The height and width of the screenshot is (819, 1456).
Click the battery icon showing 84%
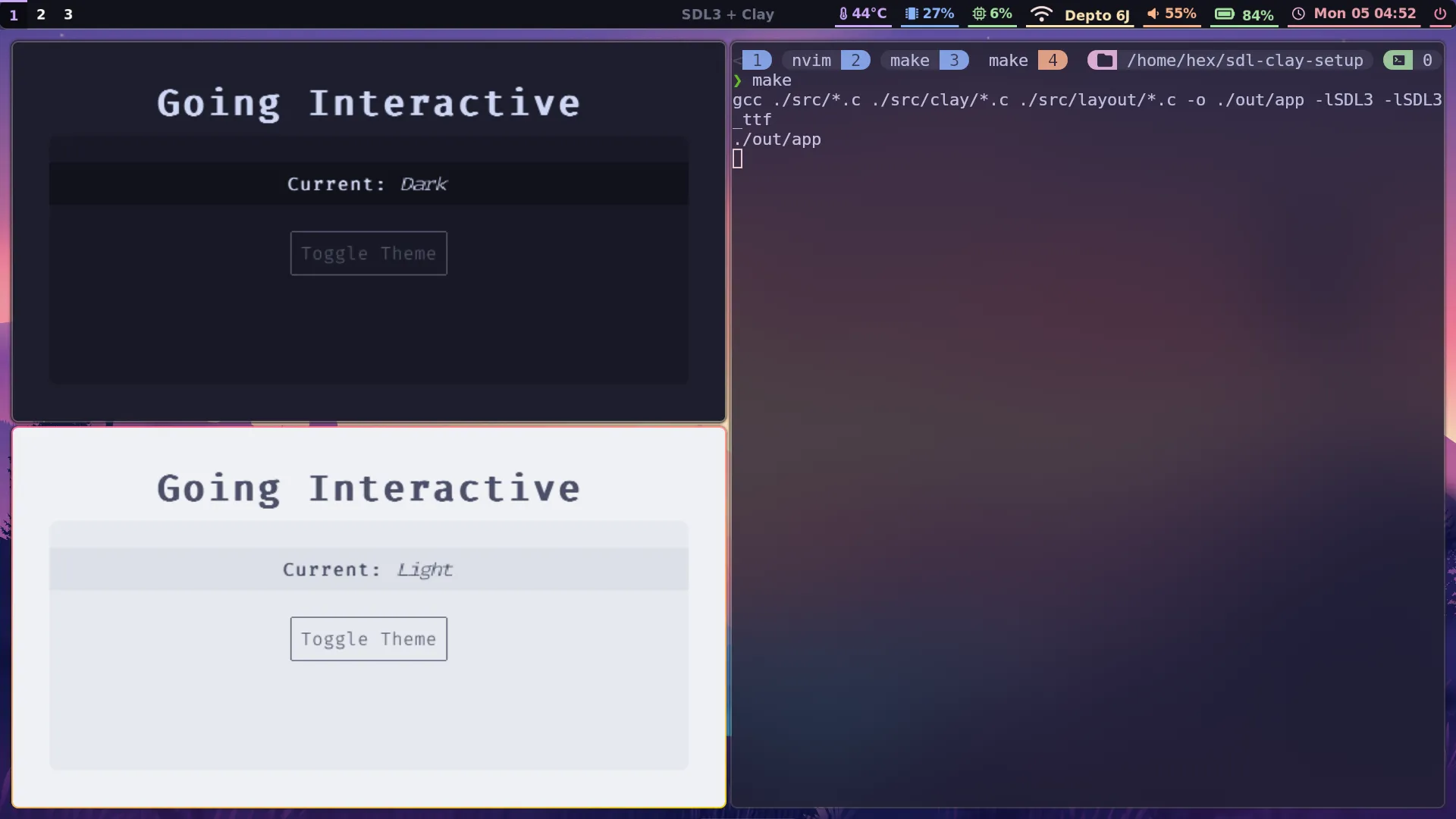point(1224,14)
